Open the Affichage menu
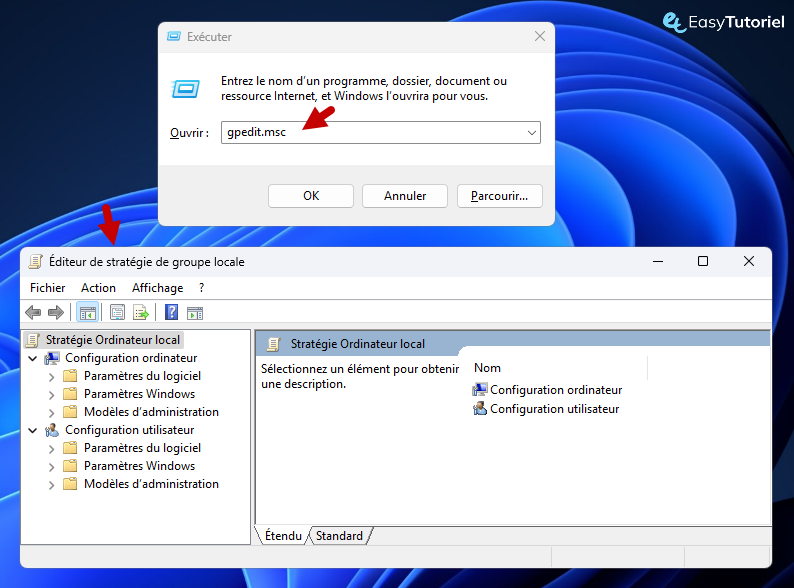 (157, 288)
